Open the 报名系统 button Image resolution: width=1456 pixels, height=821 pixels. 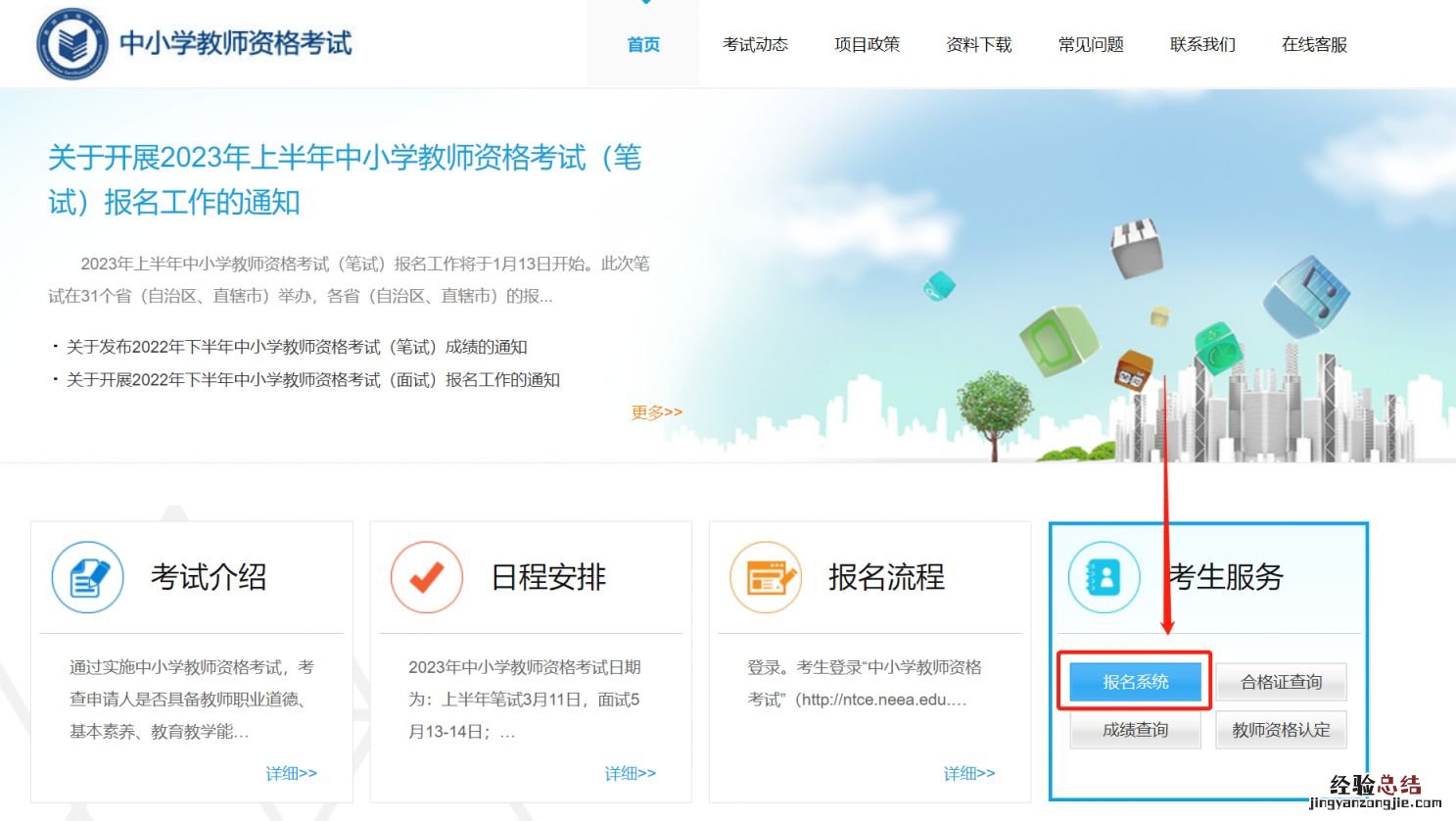click(x=1136, y=682)
